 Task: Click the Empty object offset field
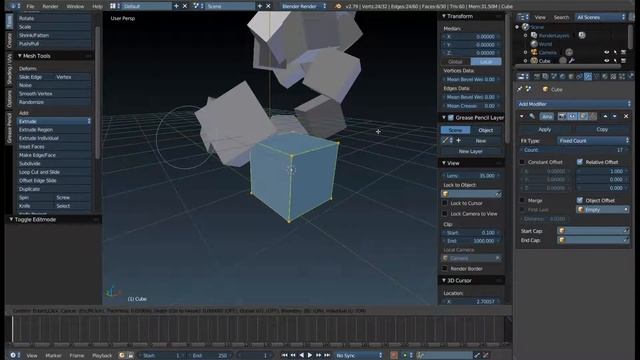(x=603, y=210)
